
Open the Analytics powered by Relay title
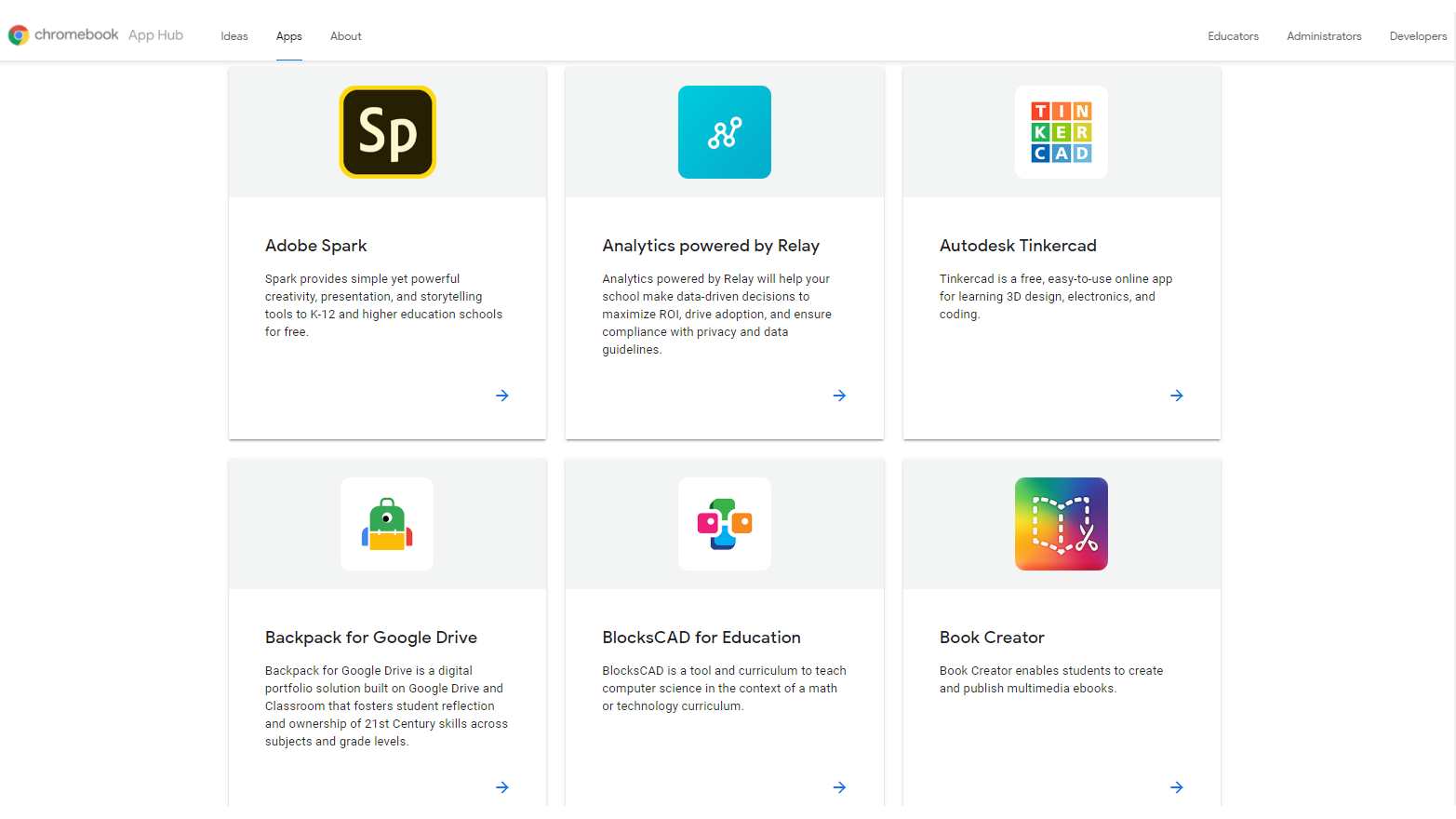tap(711, 246)
